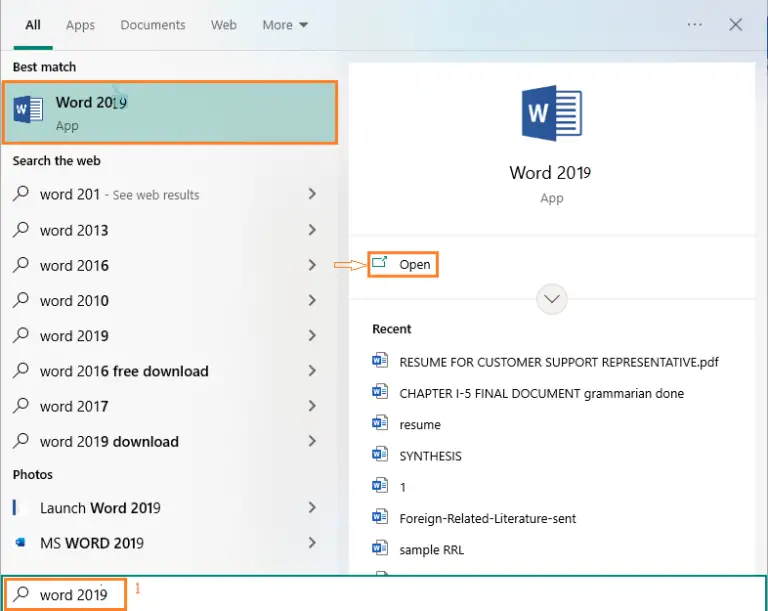
Task: Click the search icon beside 'word 2013'
Action: coord(21,229)
